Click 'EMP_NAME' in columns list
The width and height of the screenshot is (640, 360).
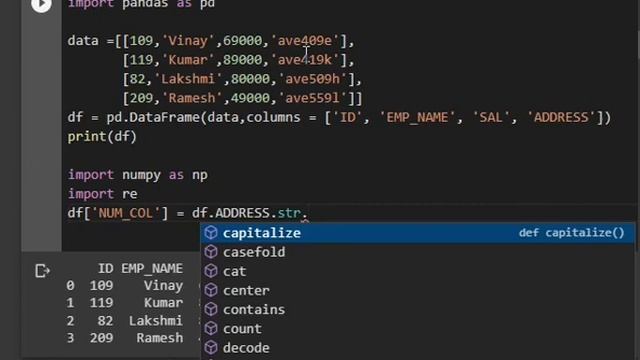417,118
